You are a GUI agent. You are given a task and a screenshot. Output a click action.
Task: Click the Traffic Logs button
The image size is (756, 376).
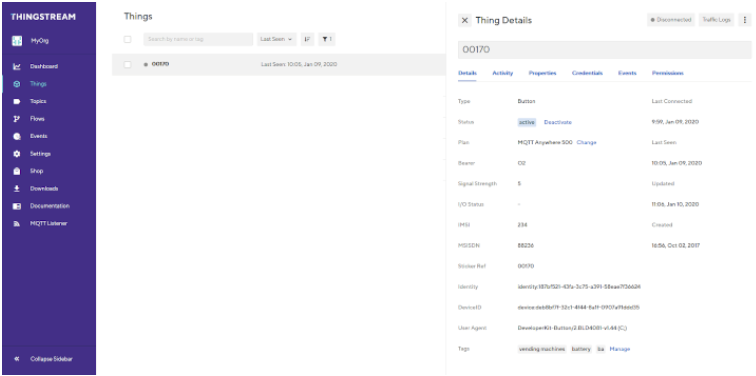tap(716, 20)
